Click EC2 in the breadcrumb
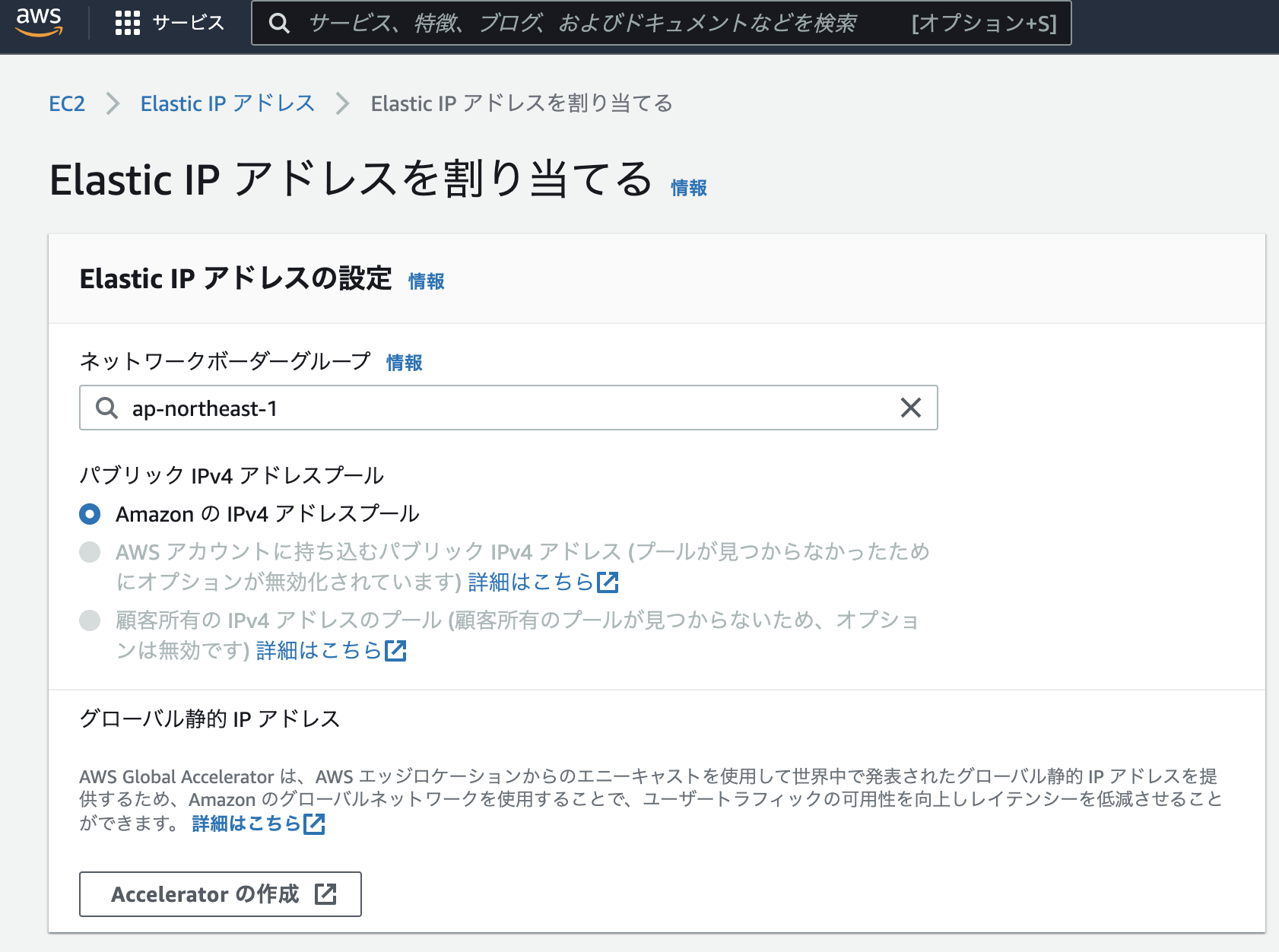Viewport: 1279px width, 952px height. coord(67,103)
